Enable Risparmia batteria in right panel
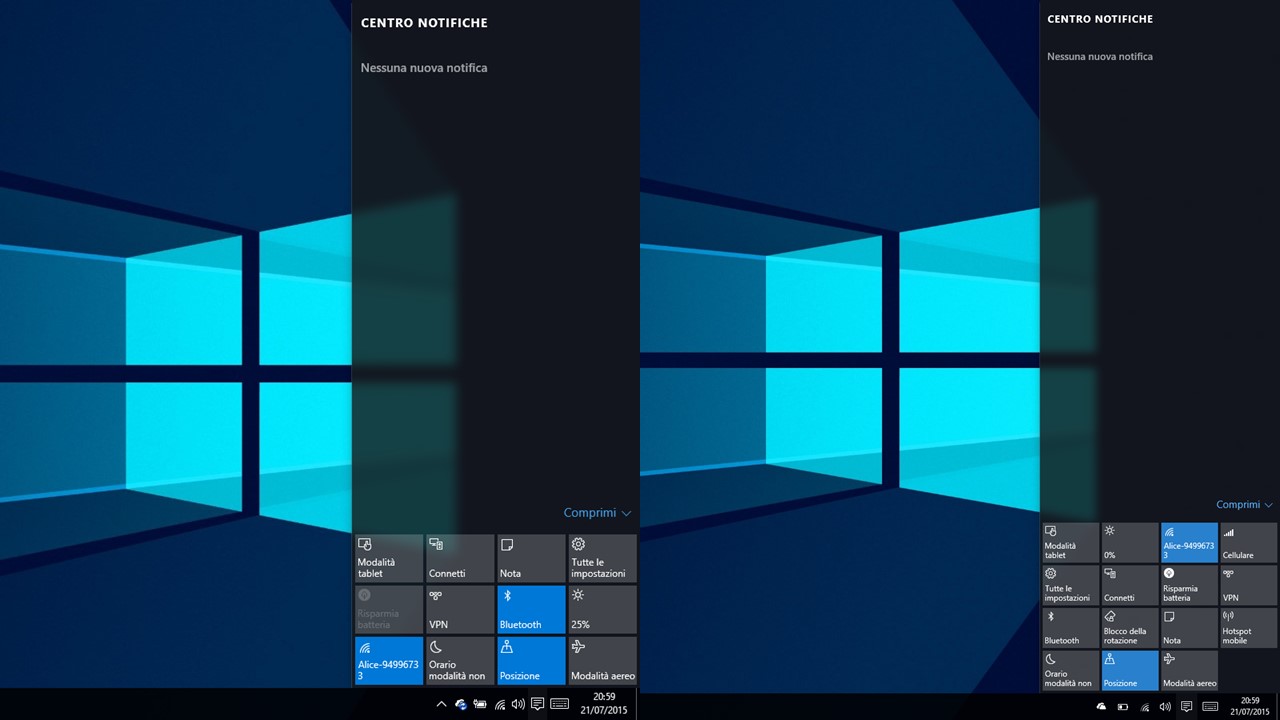The width and height of the screenshot is (1280, 720). [x=1189, y=585]
